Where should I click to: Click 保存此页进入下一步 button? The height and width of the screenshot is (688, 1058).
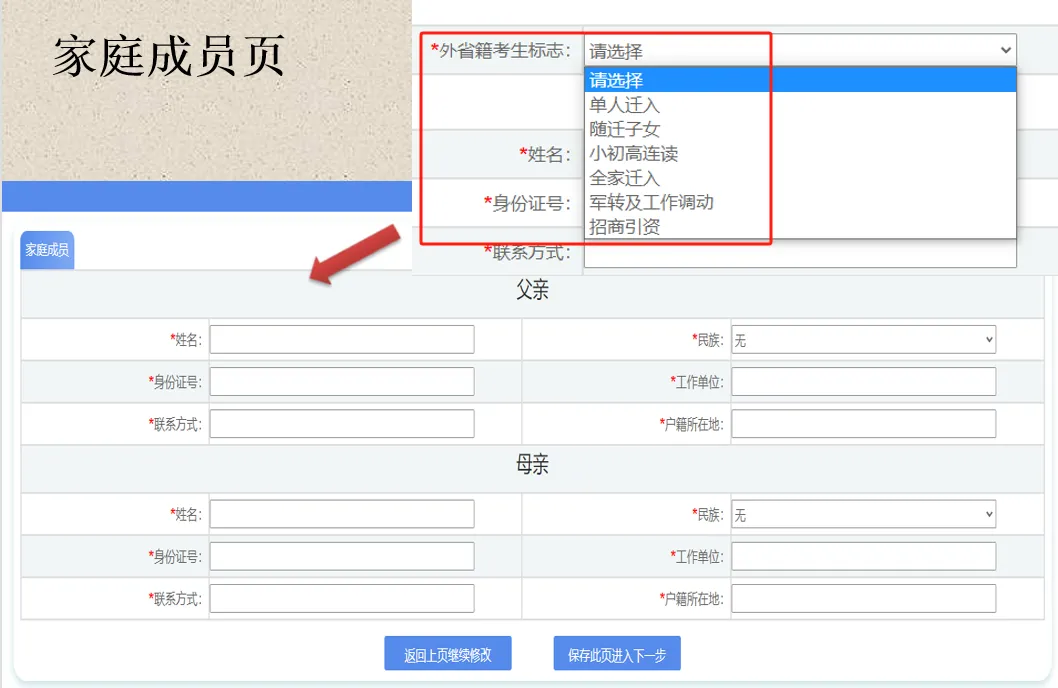point(616,653)
